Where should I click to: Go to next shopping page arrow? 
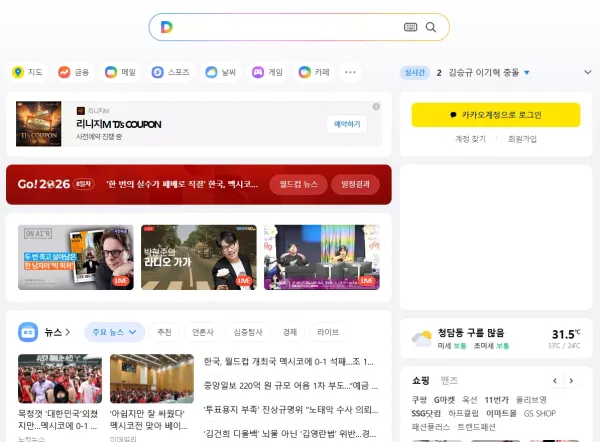(571, 381)
